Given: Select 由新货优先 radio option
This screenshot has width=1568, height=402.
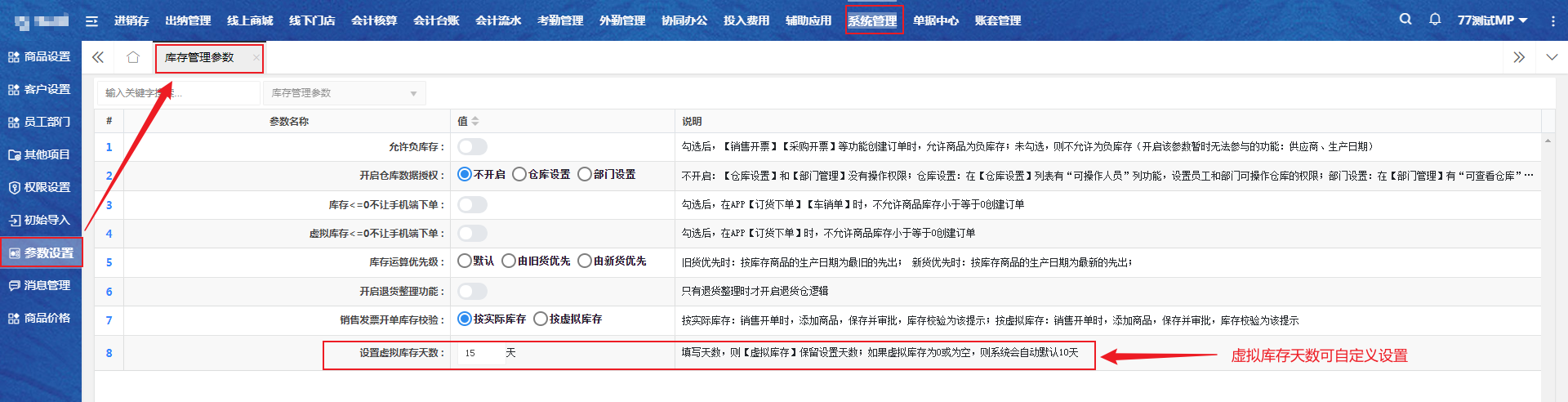Looking at the screenshot, I should (x=585, y=261).
